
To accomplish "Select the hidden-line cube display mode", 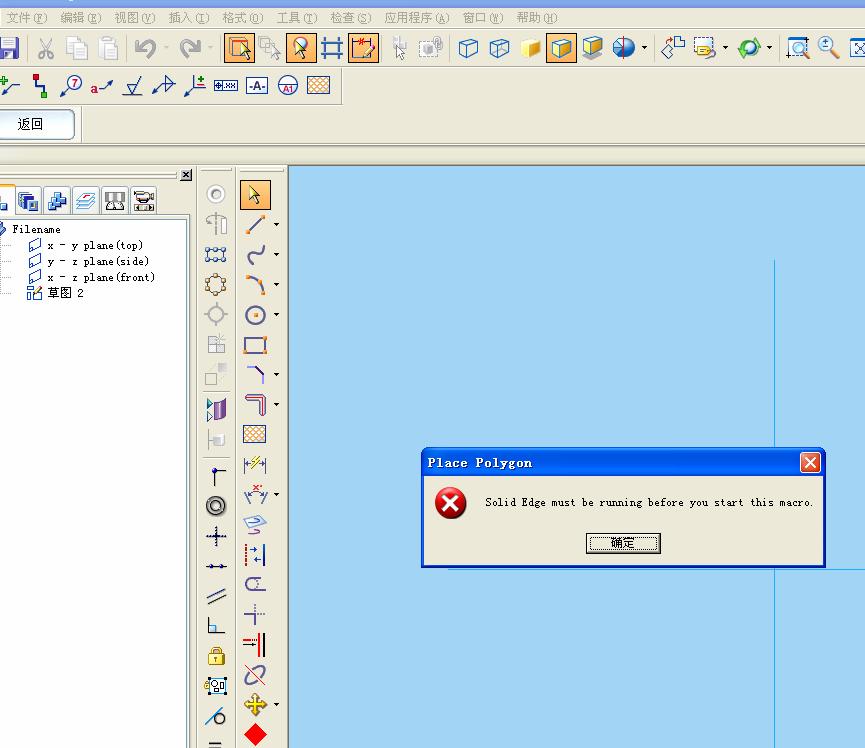I will point(499,48).
